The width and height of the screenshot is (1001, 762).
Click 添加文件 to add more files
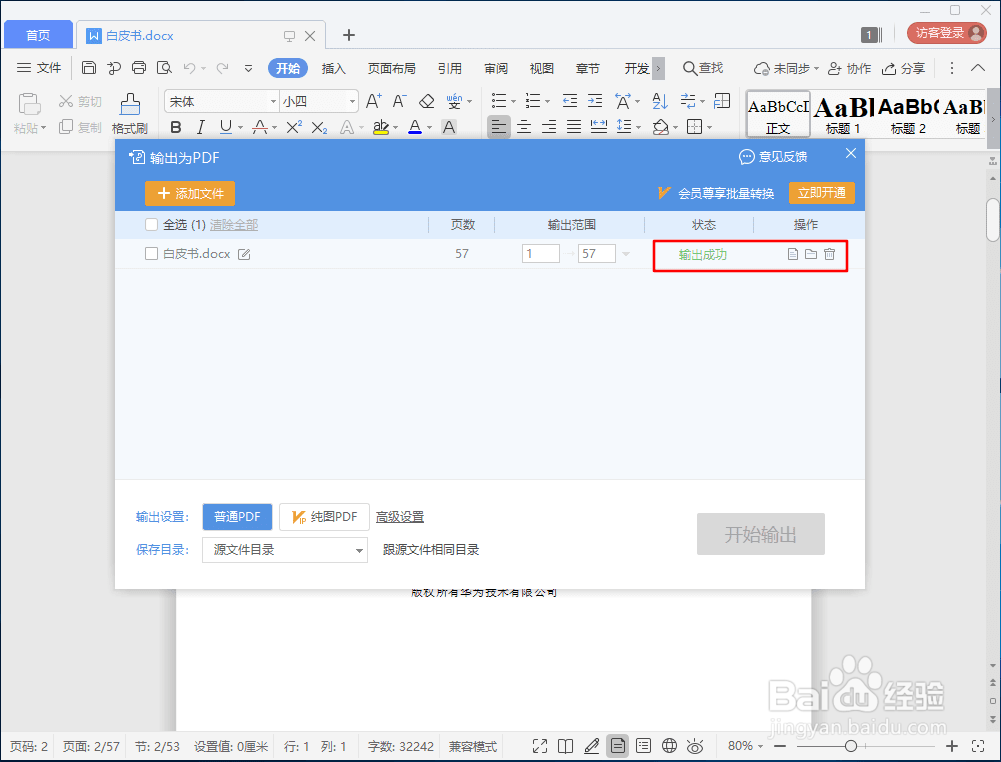[190, 193]
